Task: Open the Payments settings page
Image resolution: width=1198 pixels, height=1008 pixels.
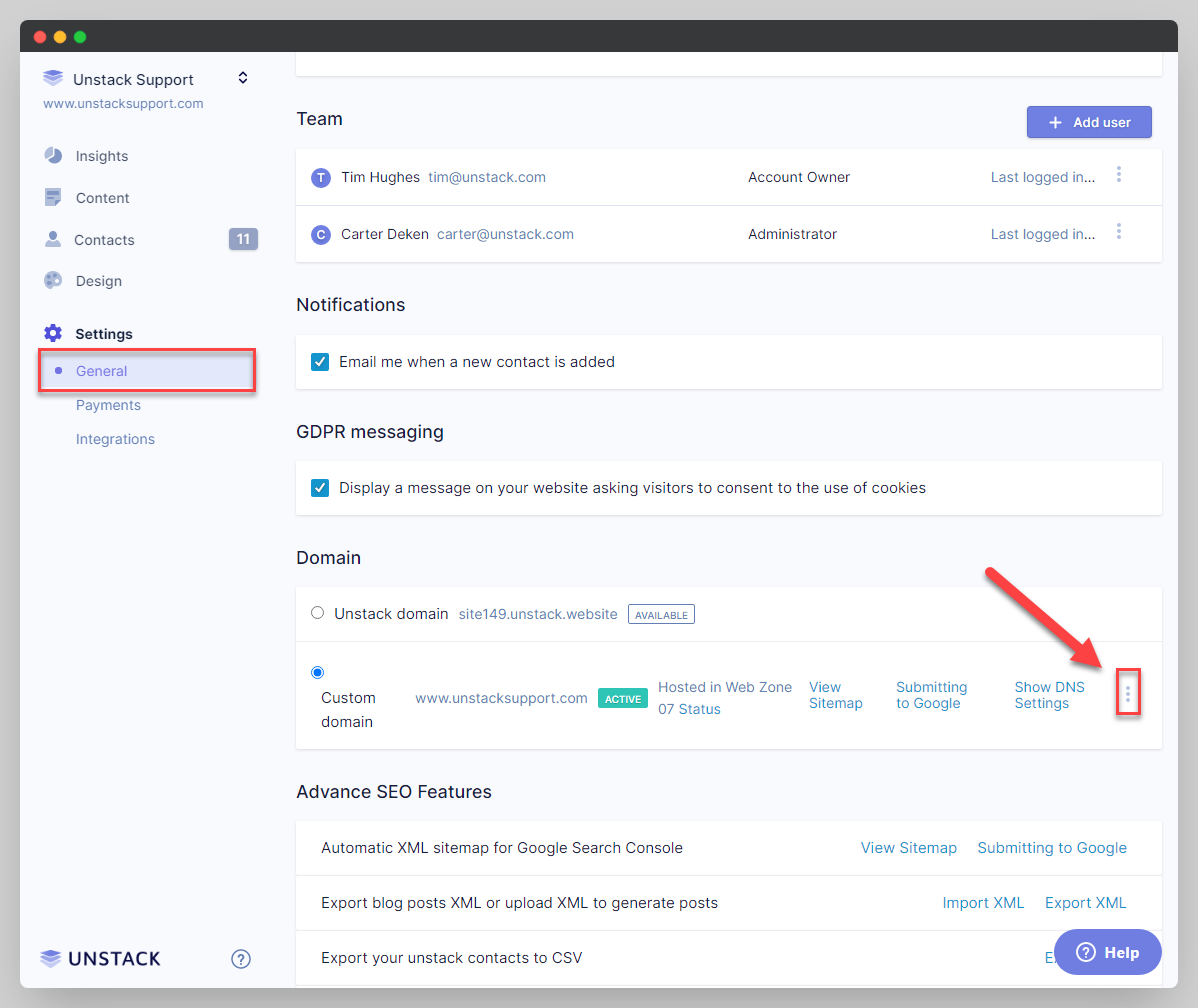Action: [108, 405]
